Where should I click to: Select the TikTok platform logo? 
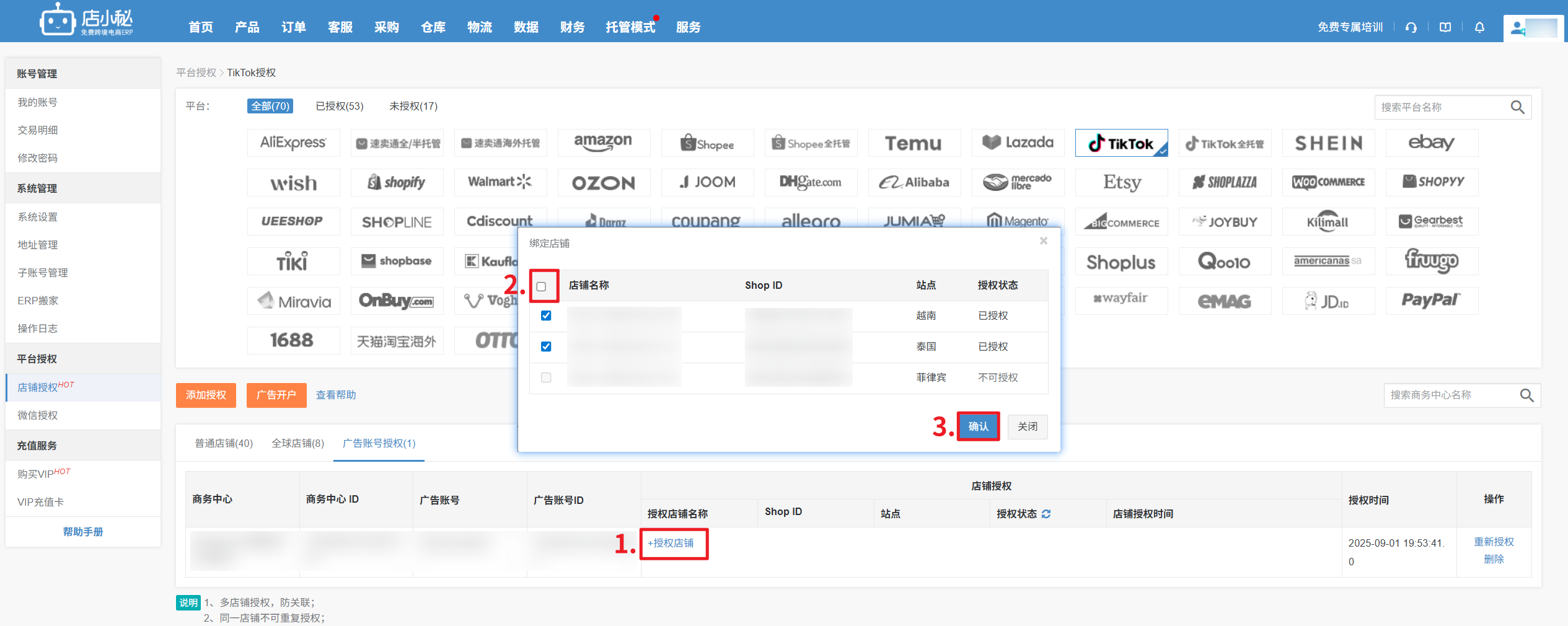click(x=1121, y=143)
